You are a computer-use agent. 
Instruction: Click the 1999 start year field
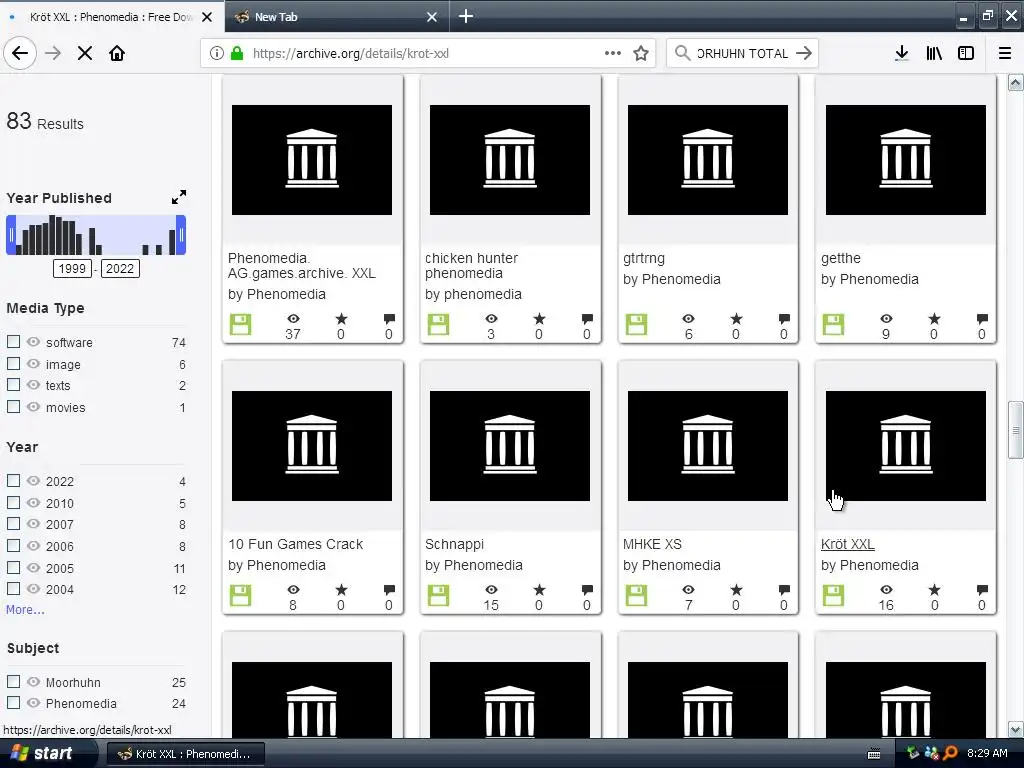click(x=72, y=268)
